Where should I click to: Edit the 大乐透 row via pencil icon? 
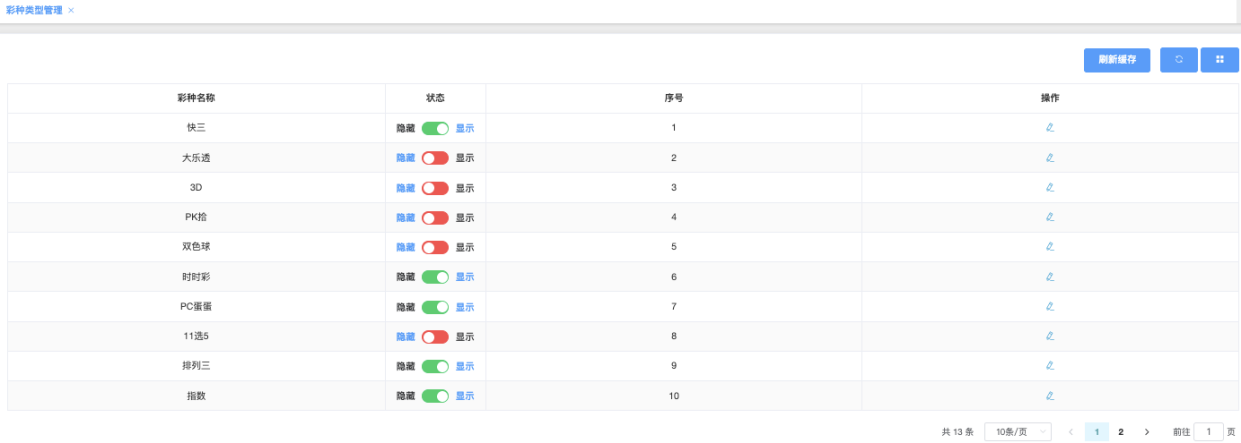1050,158
